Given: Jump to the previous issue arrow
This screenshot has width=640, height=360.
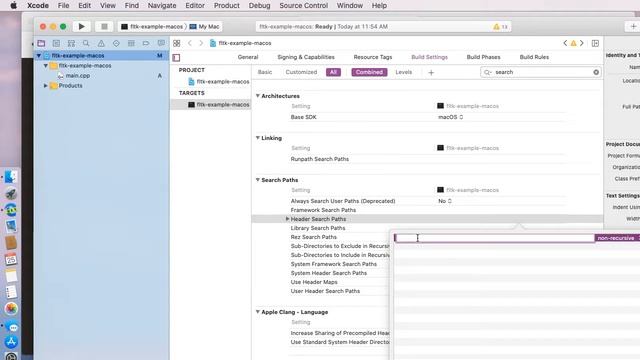Looking at the screenshot, I should pyautogui.click(x=565, y=43).
